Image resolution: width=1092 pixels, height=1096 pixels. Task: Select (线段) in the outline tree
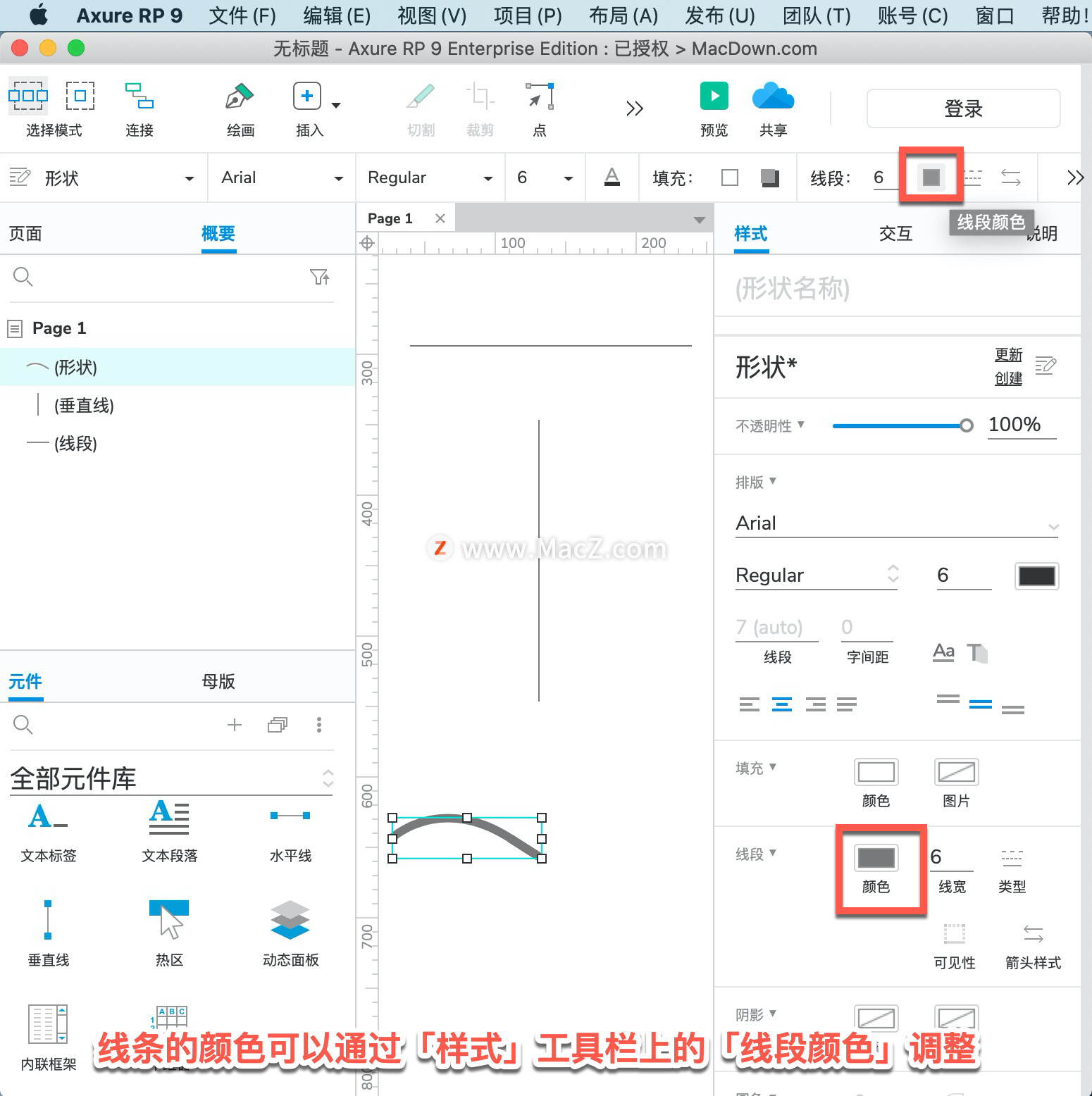pyautogui.click(x=178, y=443)
